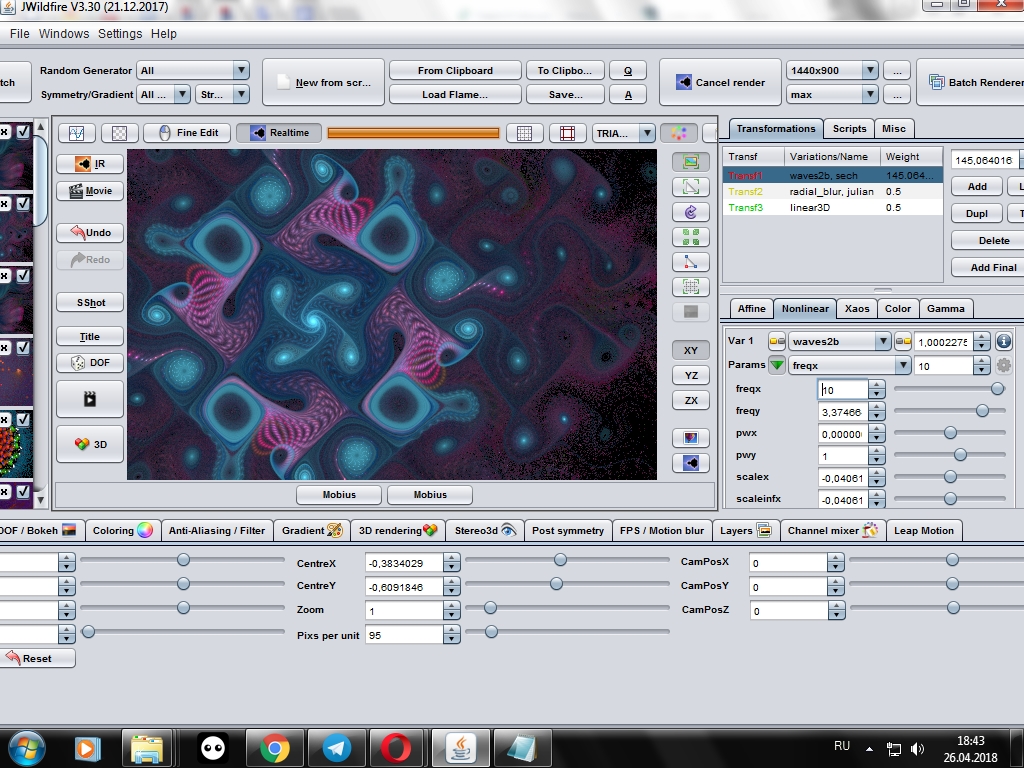Open the 1440x900 resolution dropdown
This screenshot has height=768, width=1024.
click(831, 71)
